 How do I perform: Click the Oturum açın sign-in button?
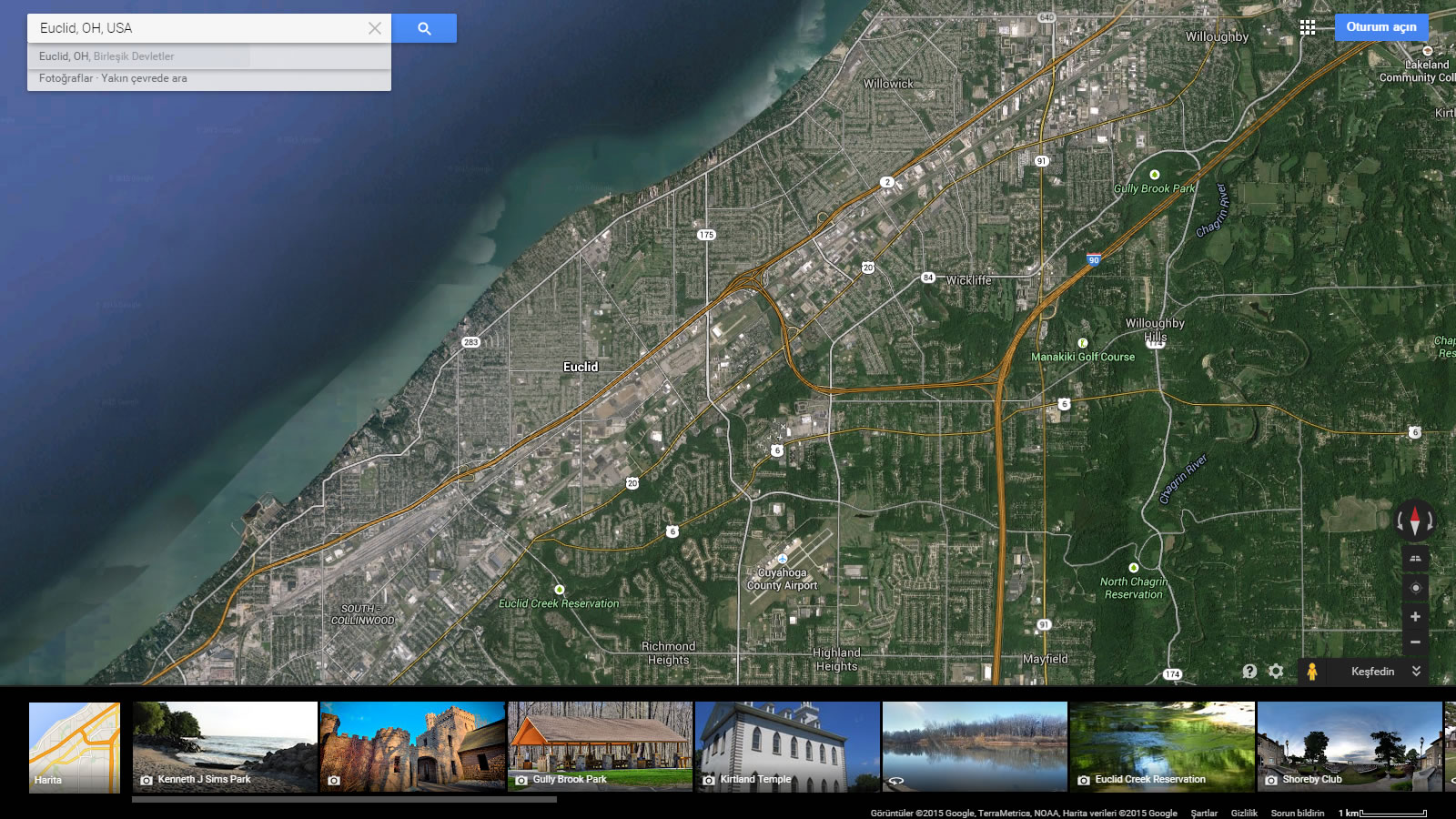[1380, 27]
